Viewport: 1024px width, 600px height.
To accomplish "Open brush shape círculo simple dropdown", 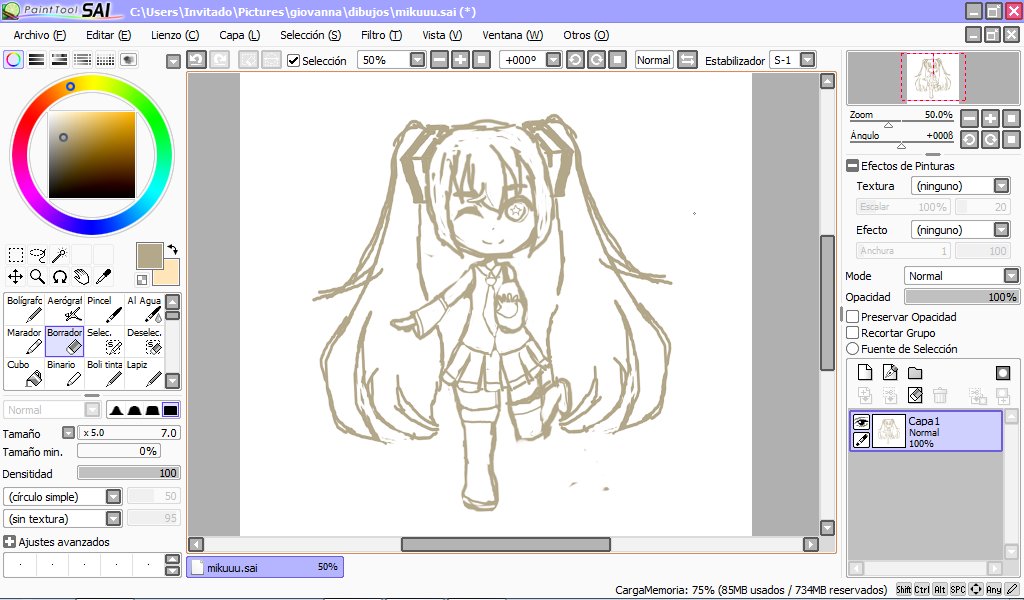I will click(x=114, y=497).
